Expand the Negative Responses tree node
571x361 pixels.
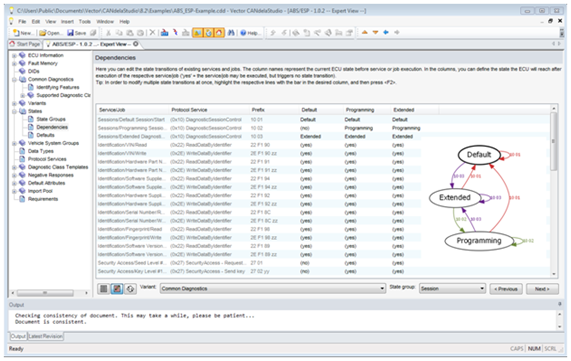point(14,175)
